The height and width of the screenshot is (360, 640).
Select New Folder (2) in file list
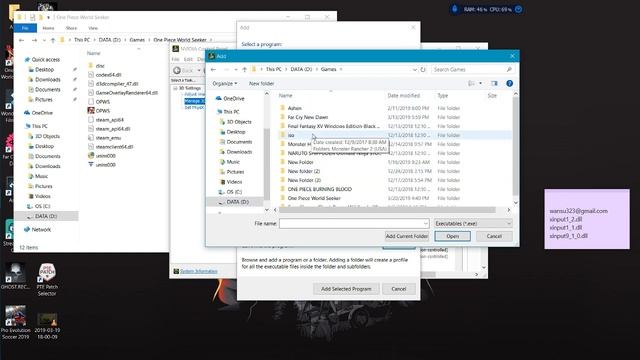click(x=300, y=171)
